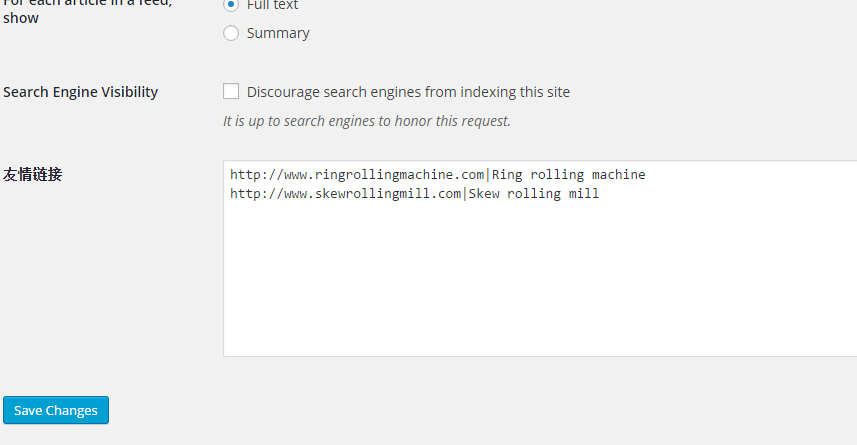Click the empty area of the 友情链接 textarea

pos(540,279)
